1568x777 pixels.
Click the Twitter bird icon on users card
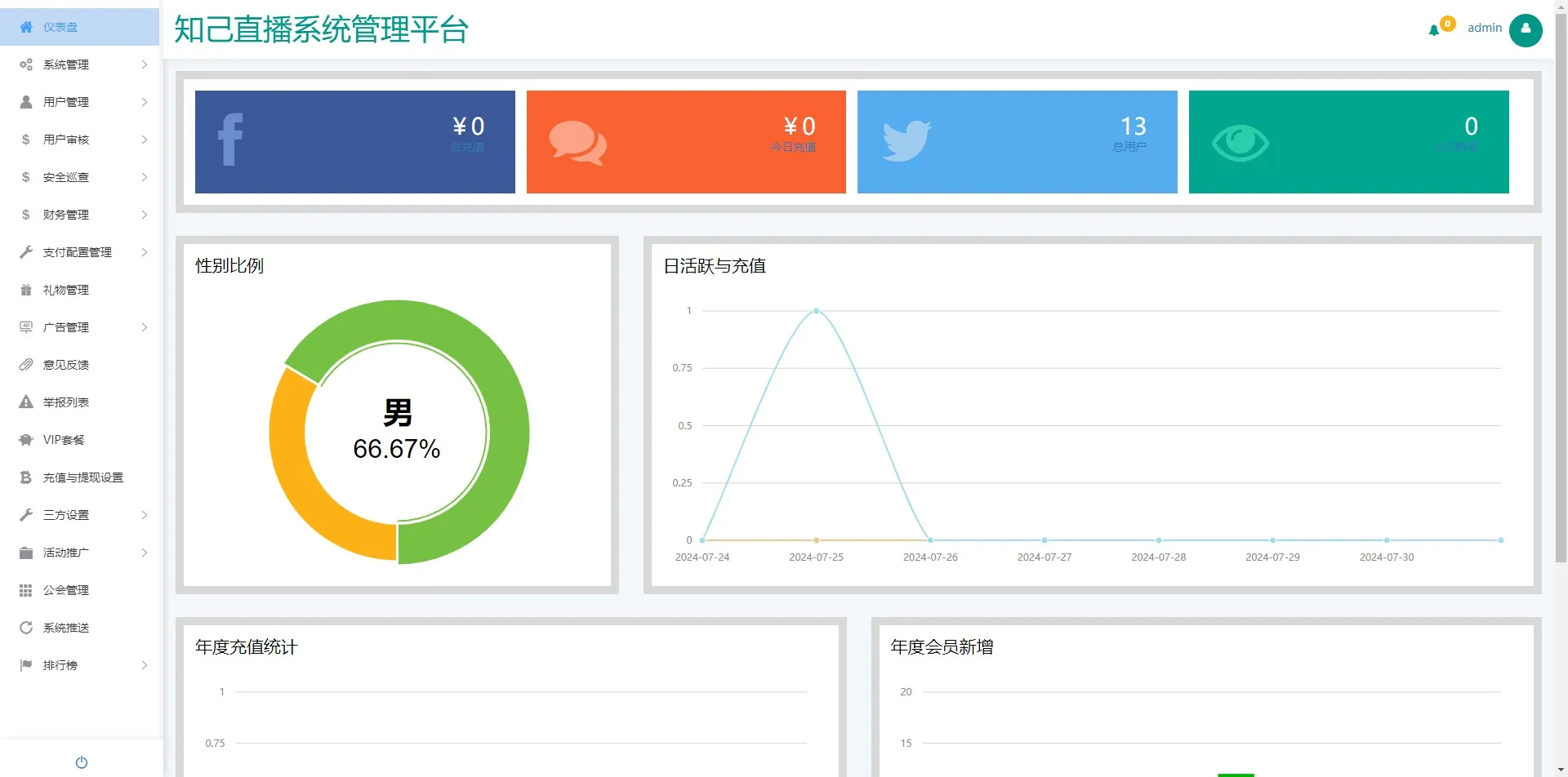(906, 141)
